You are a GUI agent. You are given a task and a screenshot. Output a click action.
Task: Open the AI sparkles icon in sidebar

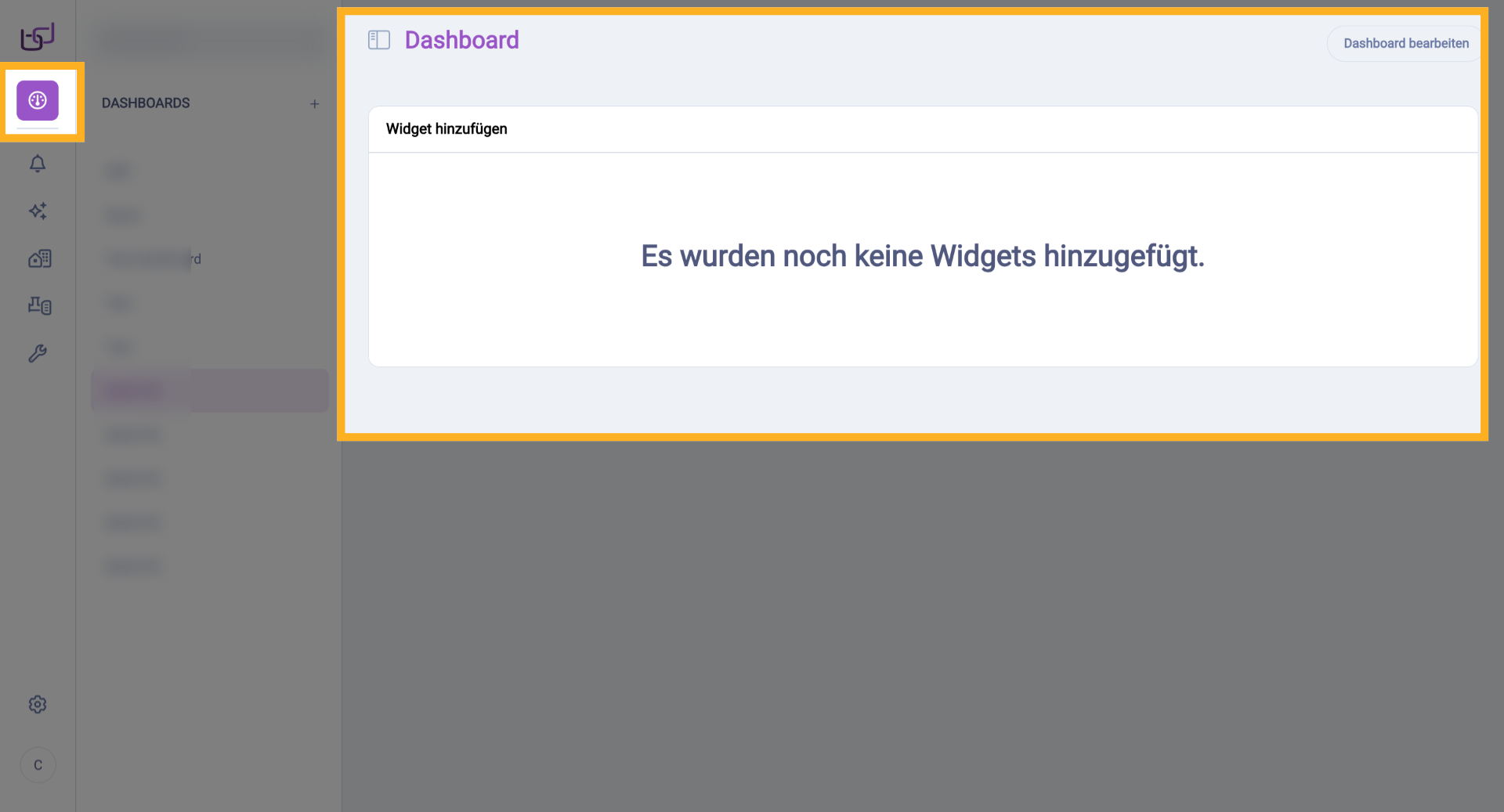coord(38,211)
